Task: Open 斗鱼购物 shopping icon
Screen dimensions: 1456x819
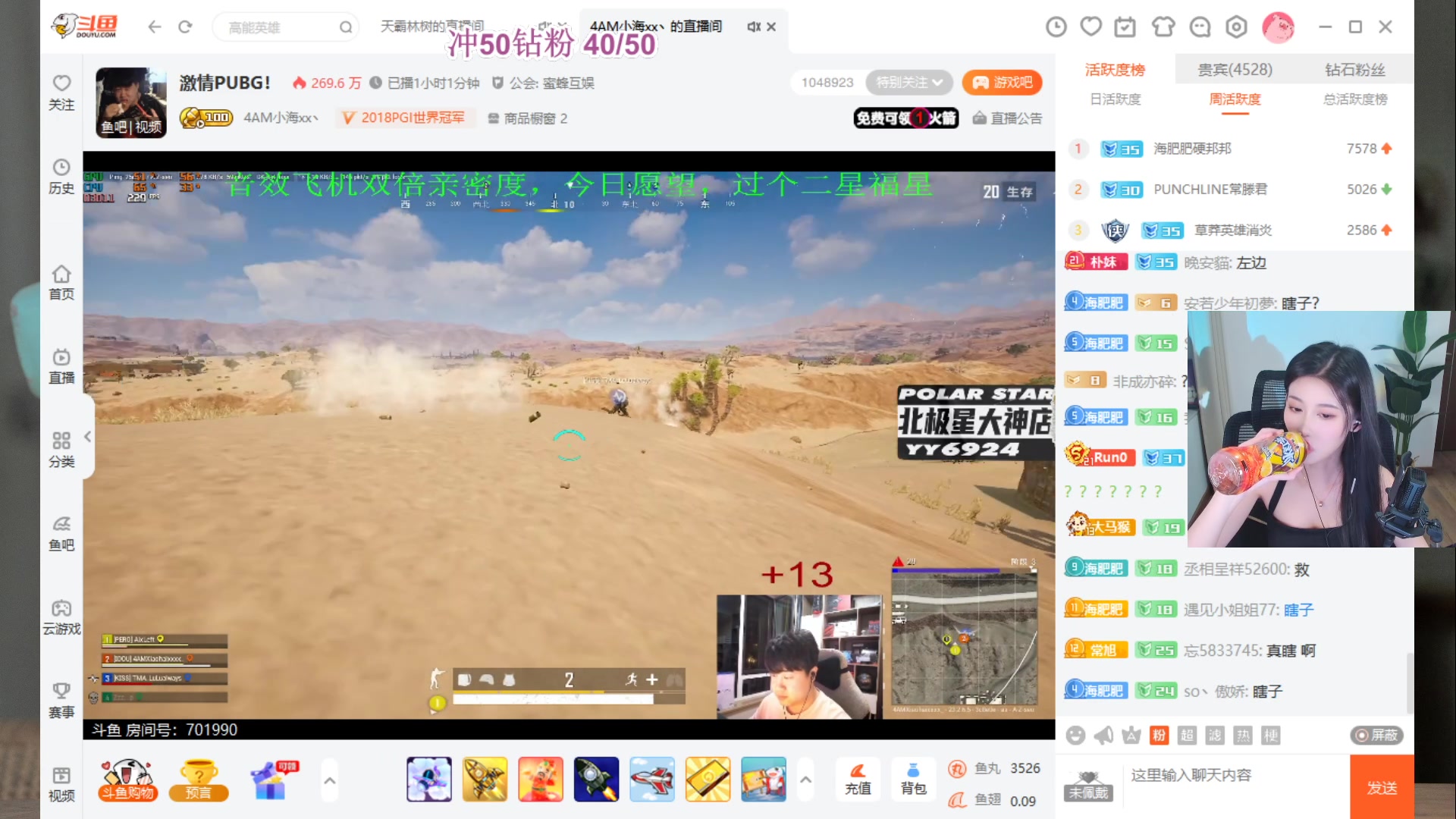Action: point(127,780)
